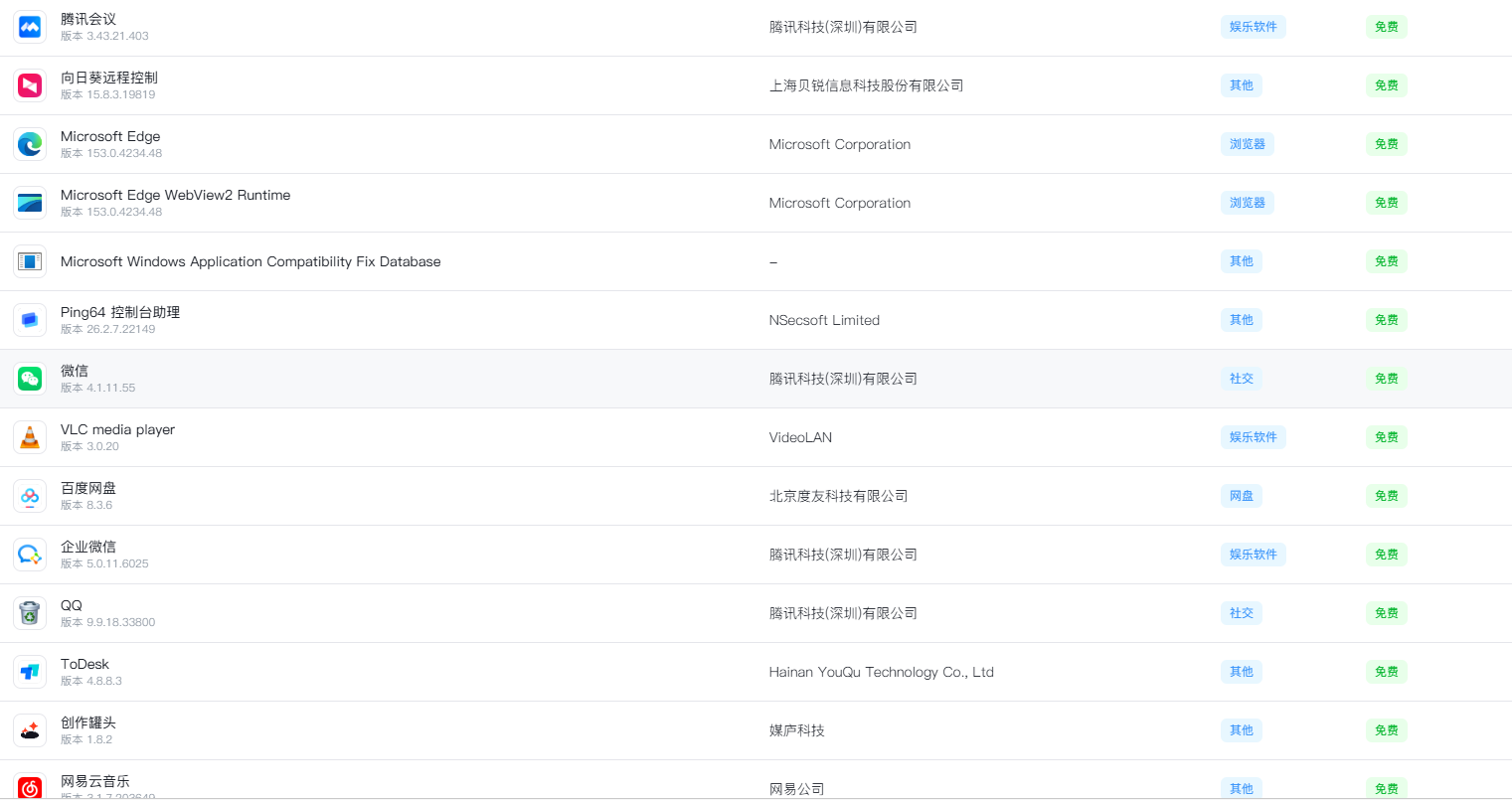Click publisher NSecsoft Limited

pos(824,320)
